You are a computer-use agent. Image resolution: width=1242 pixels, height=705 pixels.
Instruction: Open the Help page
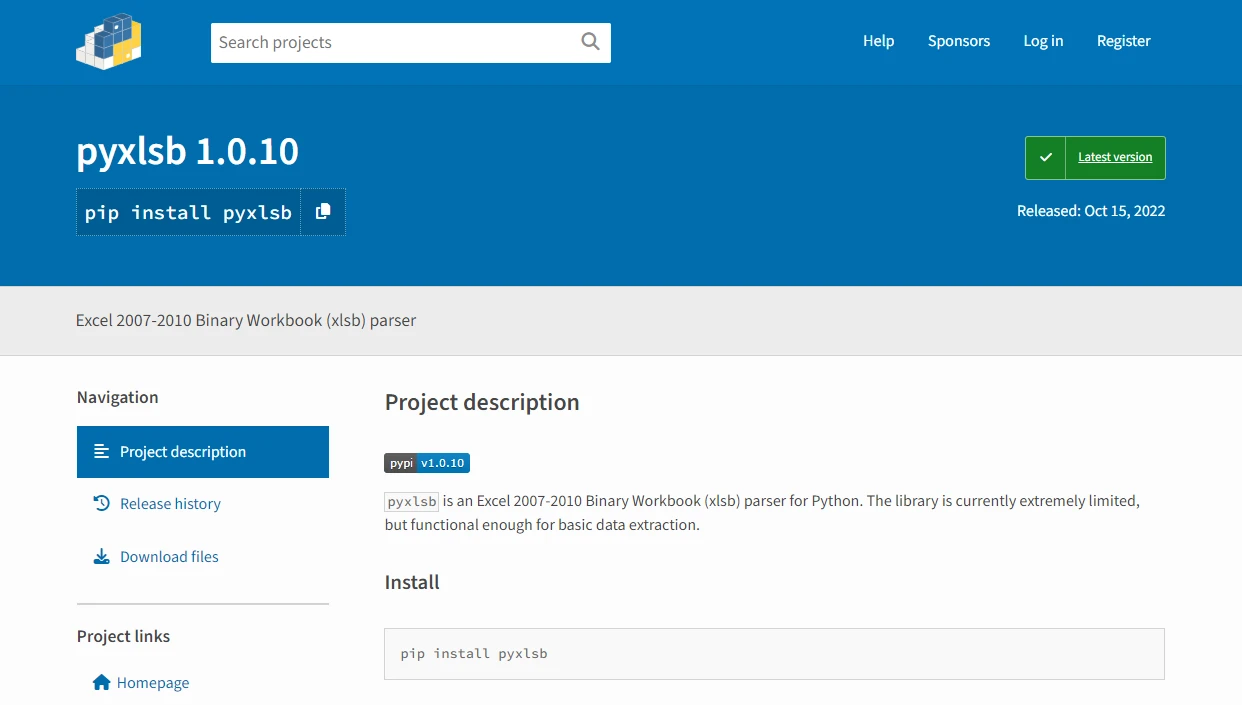coord(878,41)
